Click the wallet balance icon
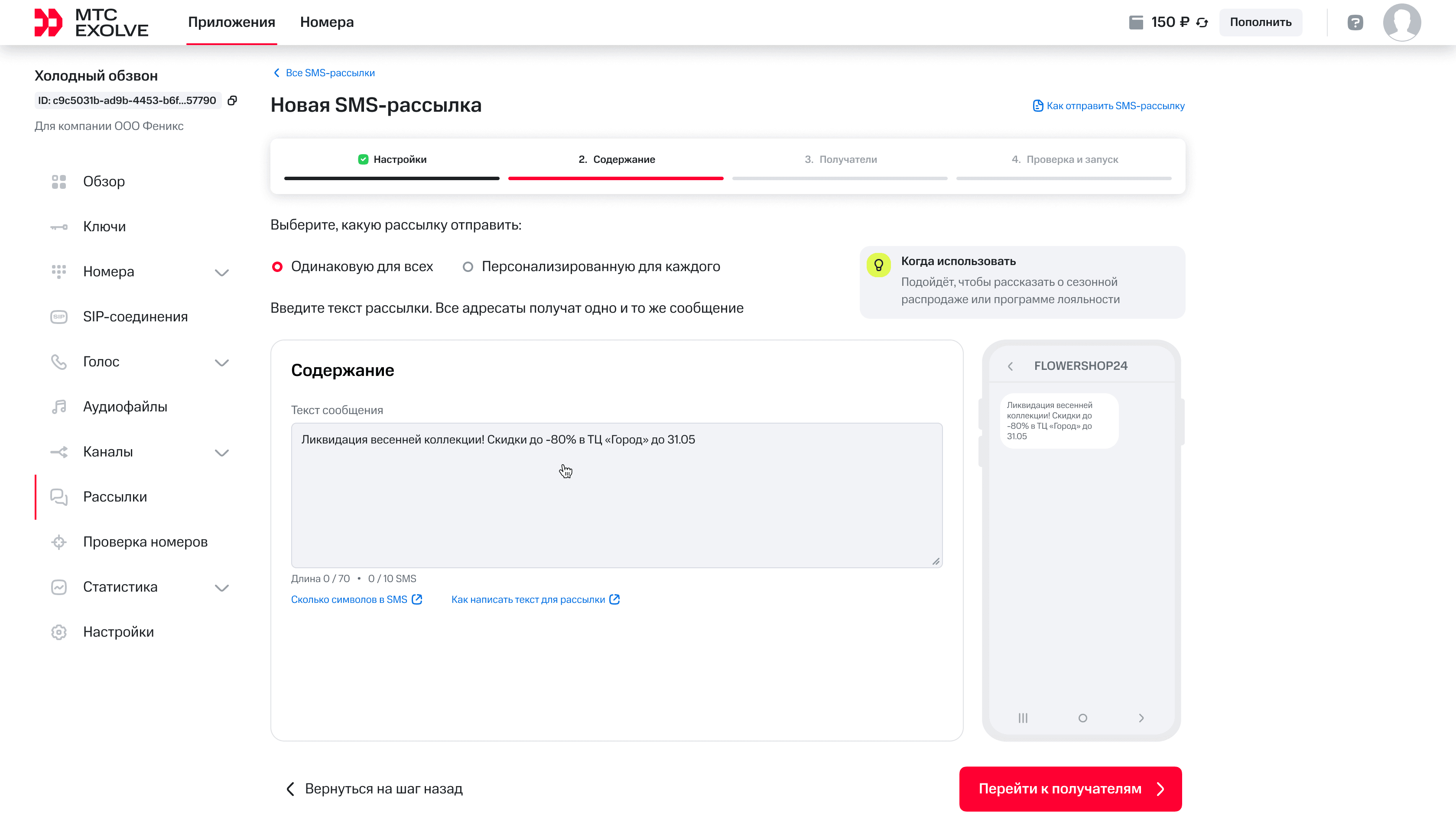This screenshot has height=835, width=1456. [x=1136, y=23]
